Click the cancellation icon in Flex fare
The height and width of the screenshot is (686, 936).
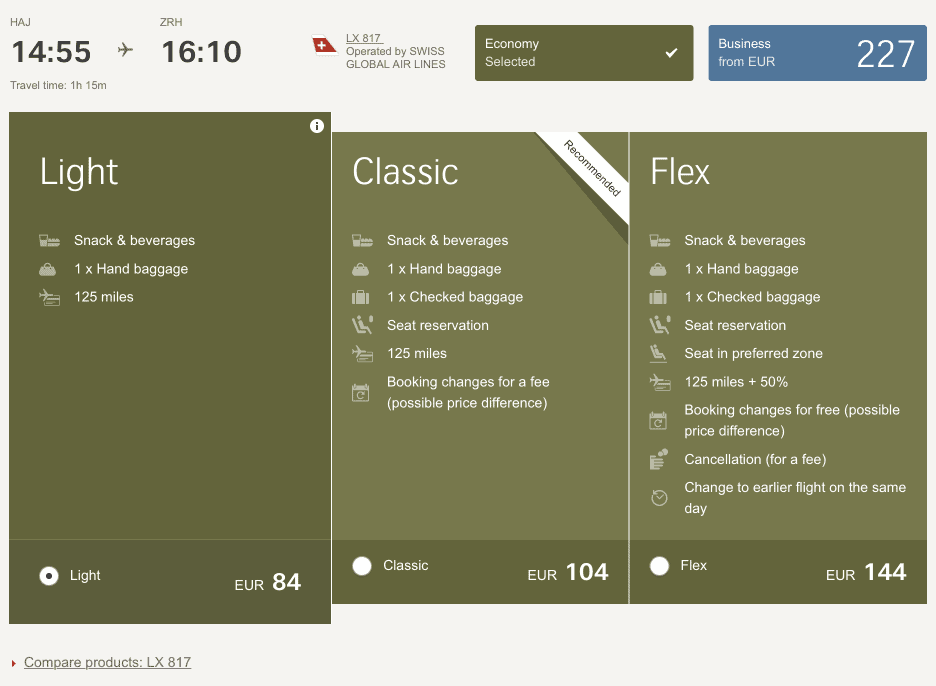coord(659,459)
